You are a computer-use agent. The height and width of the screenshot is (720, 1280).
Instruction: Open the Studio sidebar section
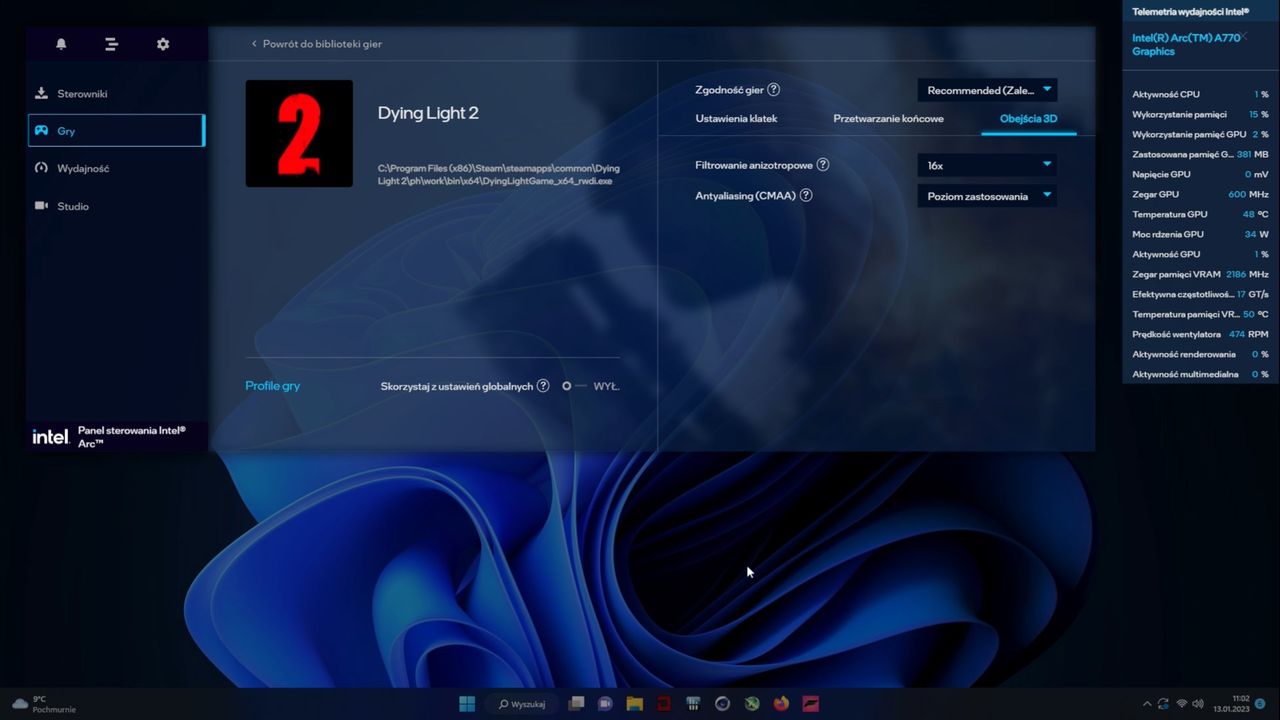pos(116,206)
